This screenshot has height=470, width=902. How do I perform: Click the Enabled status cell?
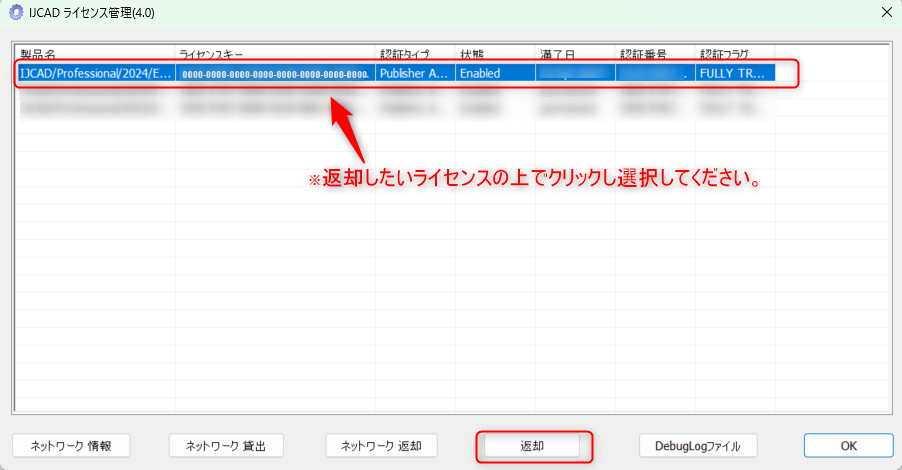(495, 74)
